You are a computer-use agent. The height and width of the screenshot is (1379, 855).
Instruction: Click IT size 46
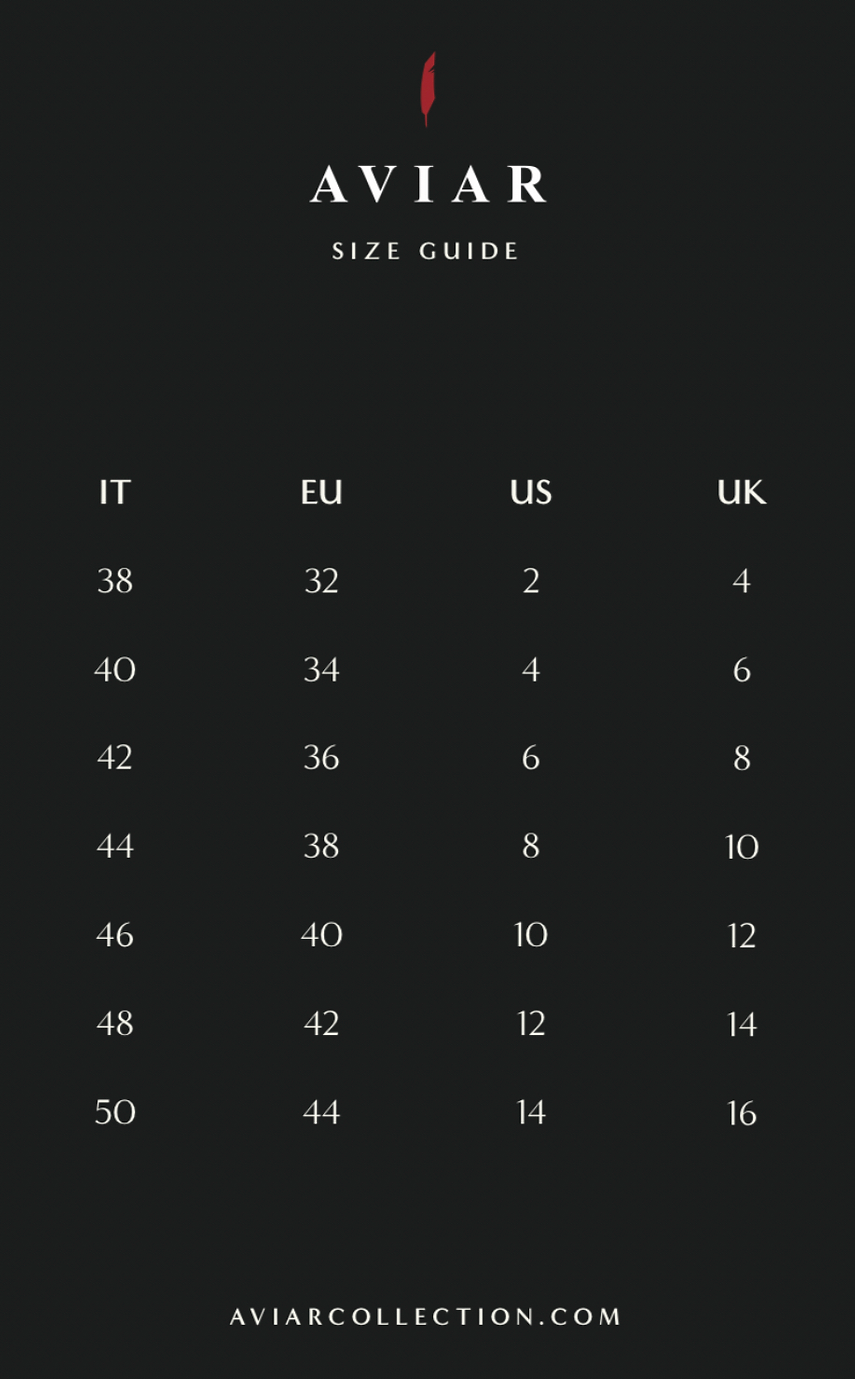pos(115,935)
